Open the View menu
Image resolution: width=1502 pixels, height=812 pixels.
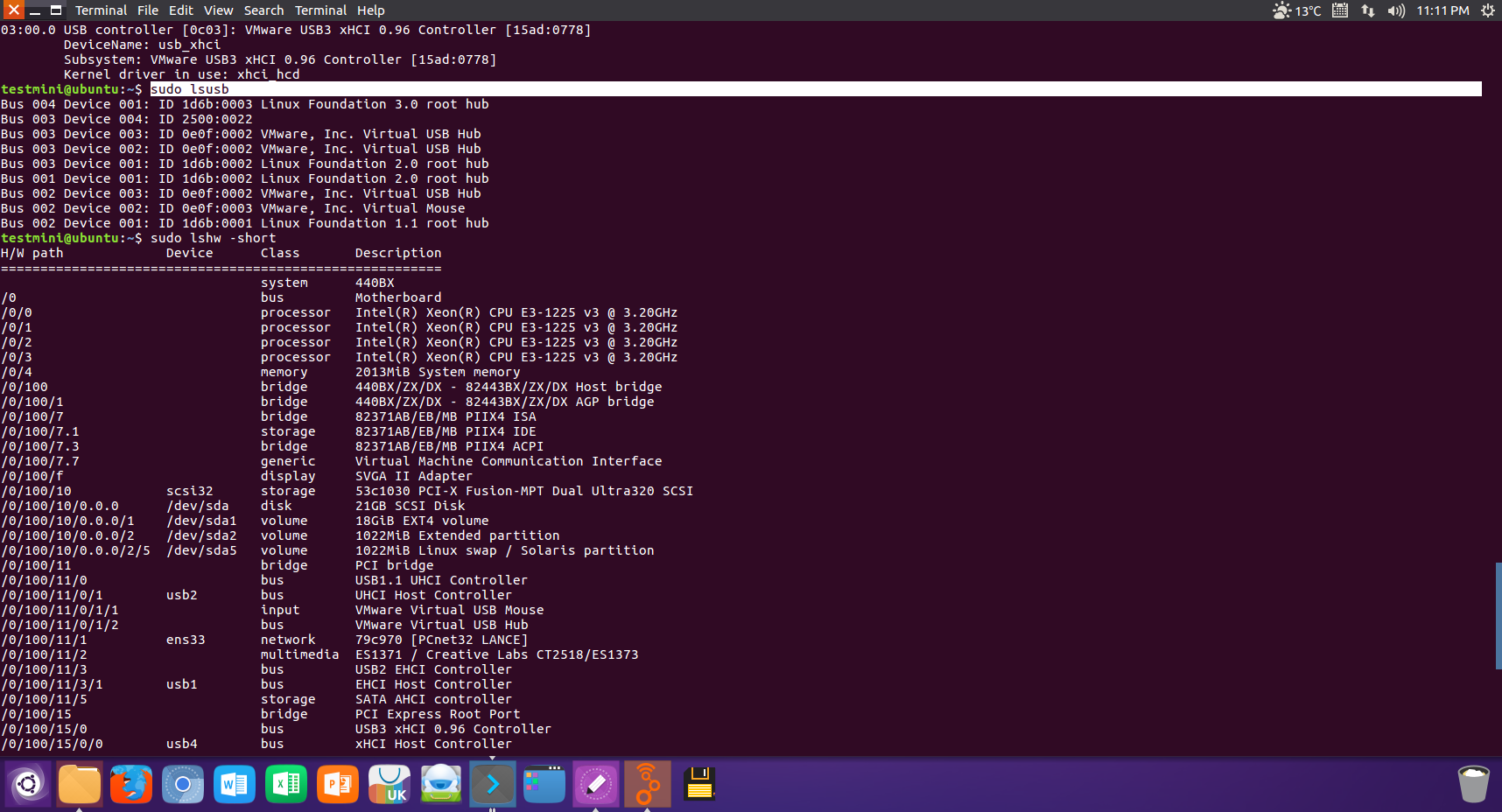tap(219, 10)
